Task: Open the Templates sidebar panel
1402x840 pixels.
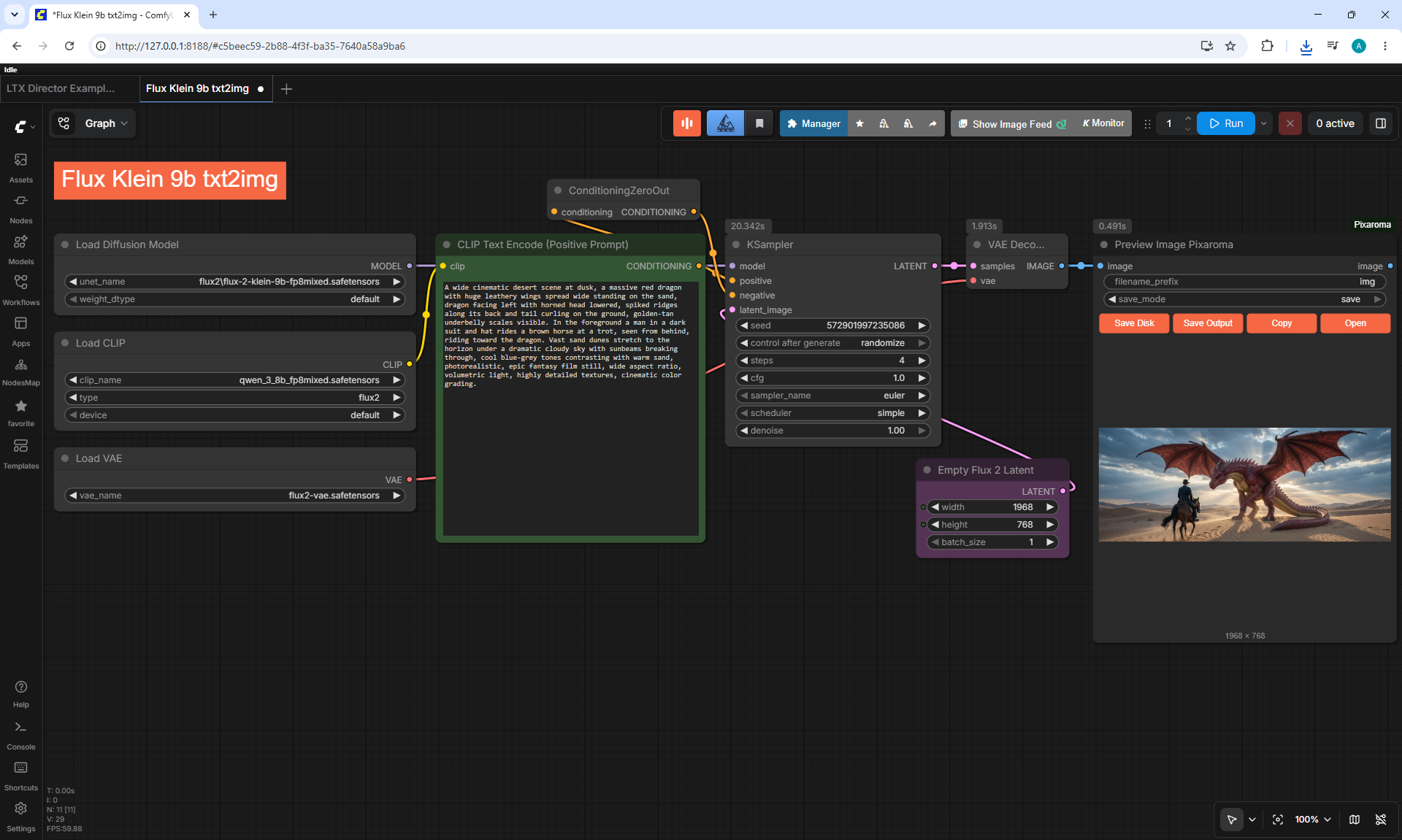Action: click(x=20, y=453)
